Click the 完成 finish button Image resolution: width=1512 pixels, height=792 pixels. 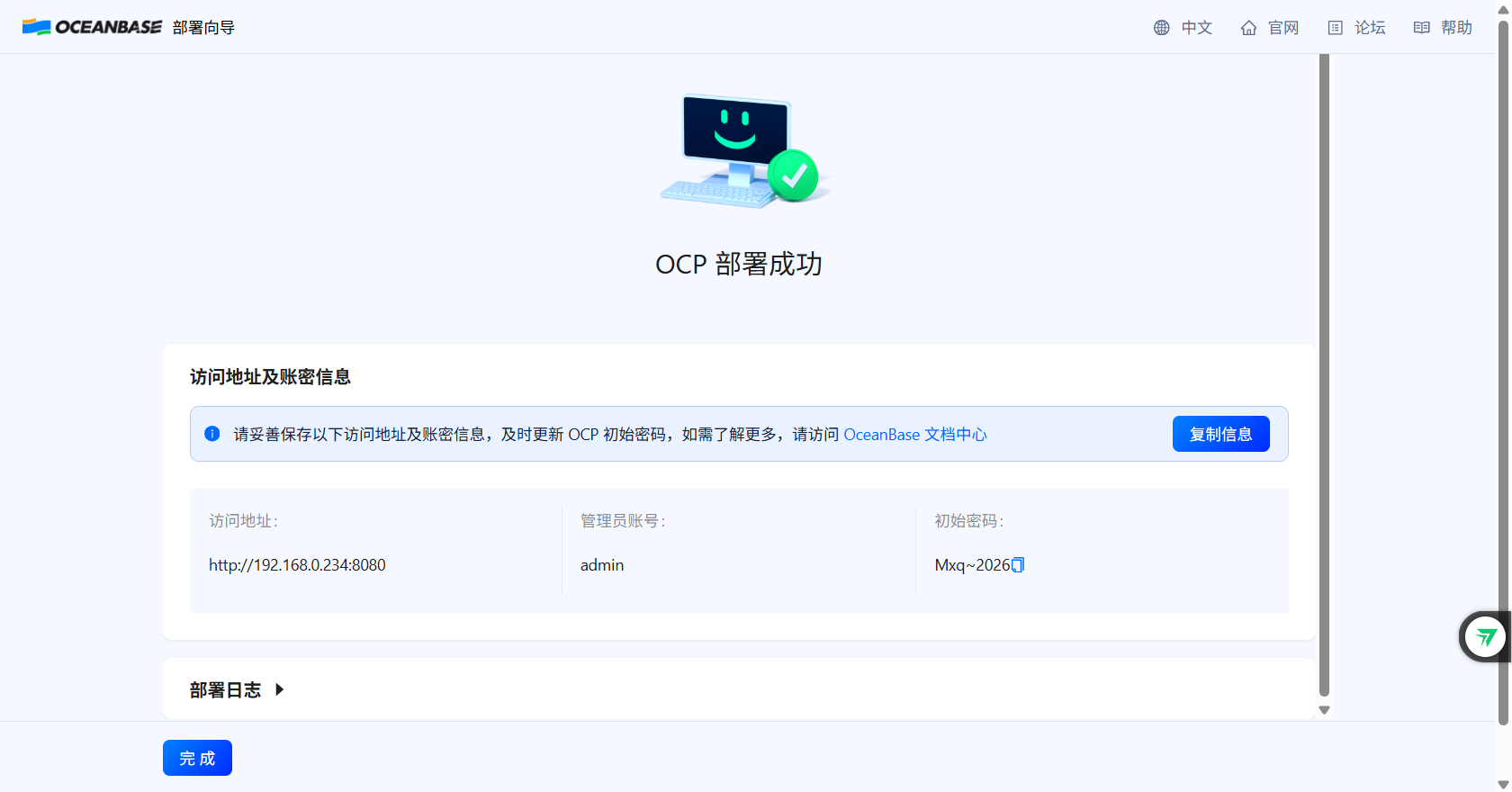197,758
